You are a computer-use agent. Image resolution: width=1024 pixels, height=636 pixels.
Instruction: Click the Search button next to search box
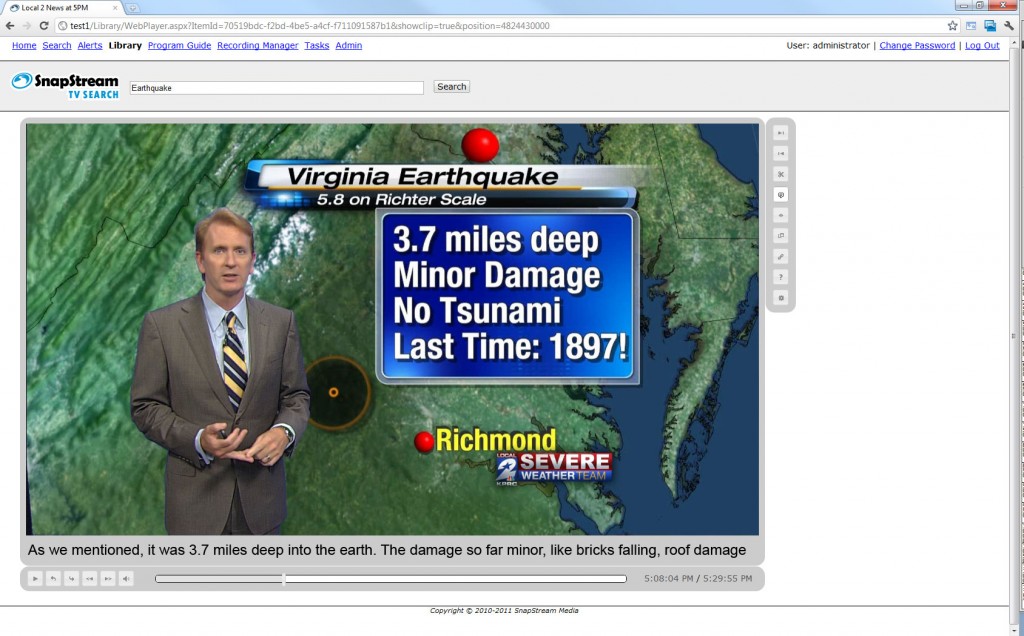(451, 87)
